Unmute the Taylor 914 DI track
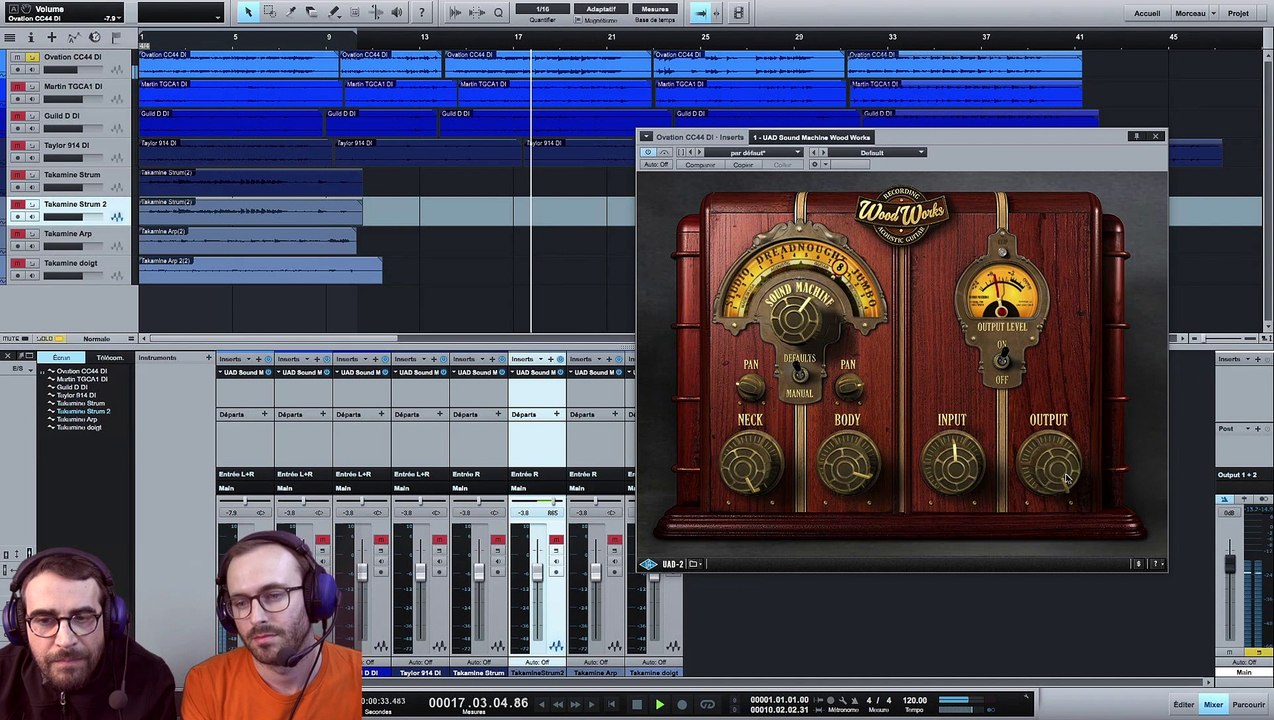The height and width of the screenshot is (720, 1274). click(17, 146)
